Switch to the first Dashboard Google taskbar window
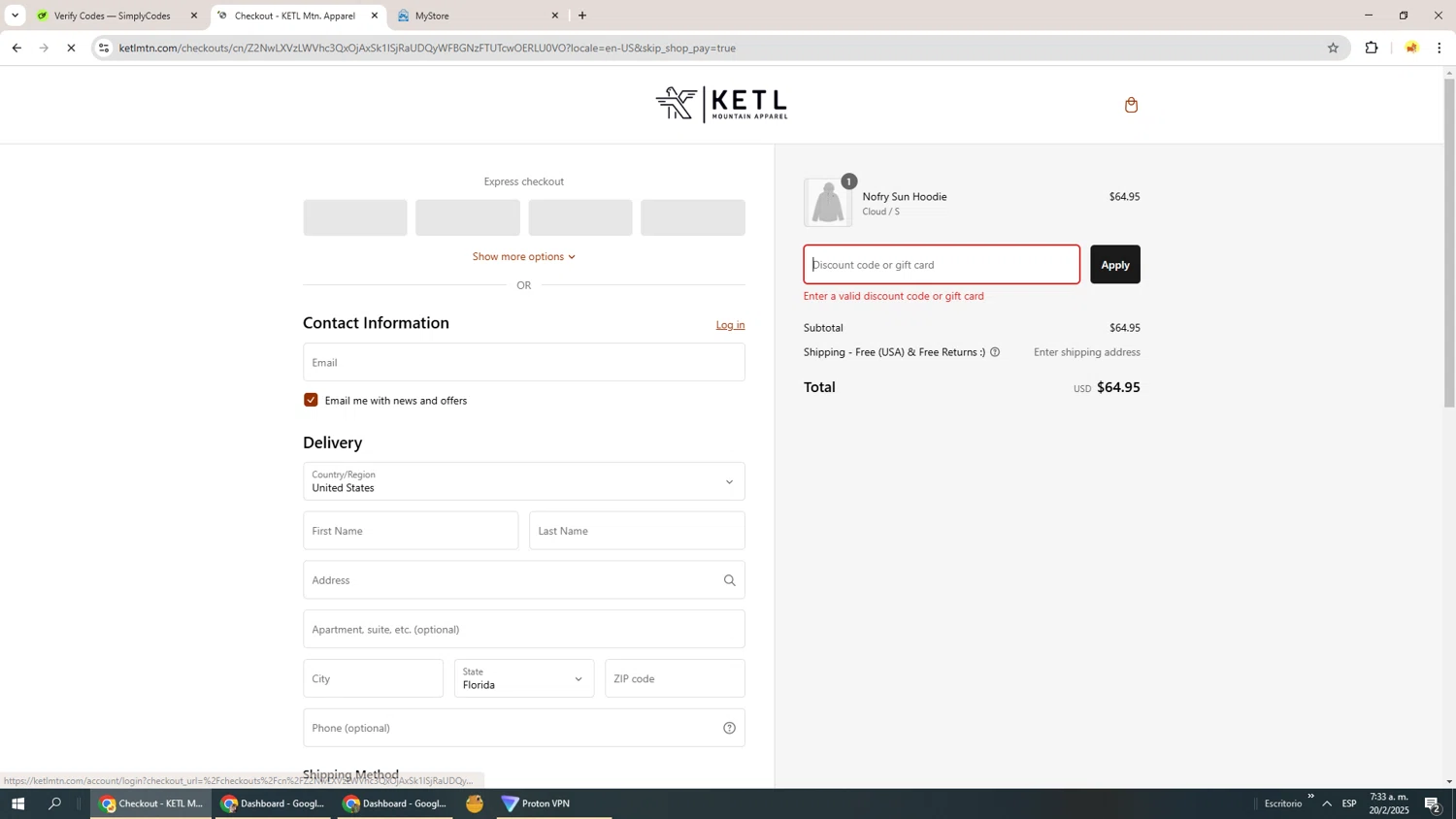This screenshot has height=819, width=1456. point(273,803)
